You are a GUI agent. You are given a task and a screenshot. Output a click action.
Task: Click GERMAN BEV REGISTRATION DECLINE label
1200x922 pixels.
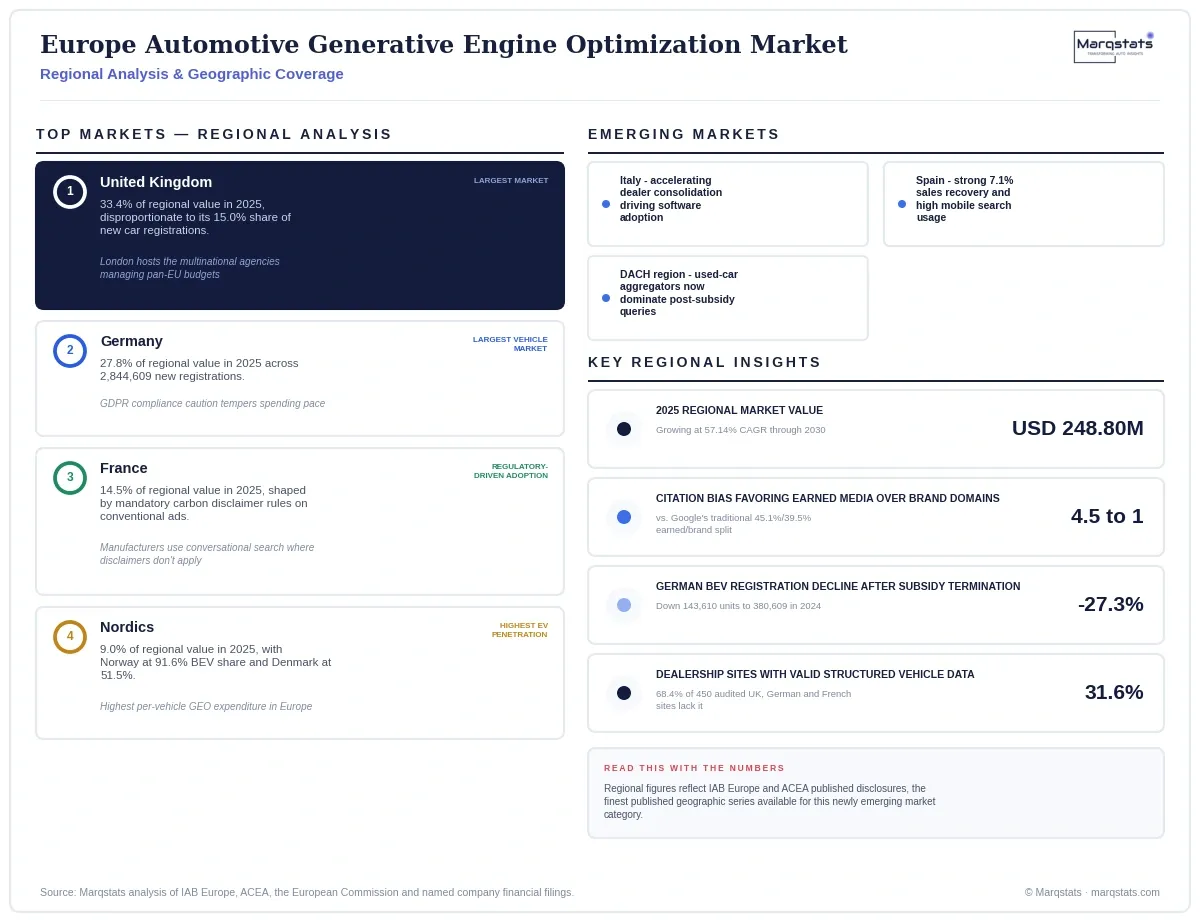coord(838,587)
